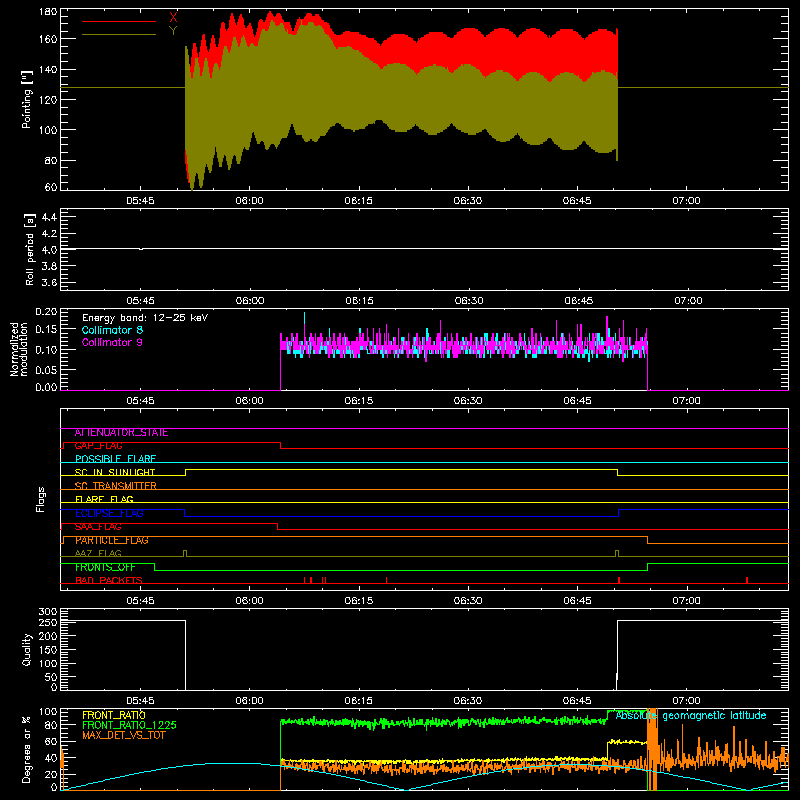Select the blue ECLIPSE_FLAG label
Screen dimensions: 800x800
tap(109, 513)
